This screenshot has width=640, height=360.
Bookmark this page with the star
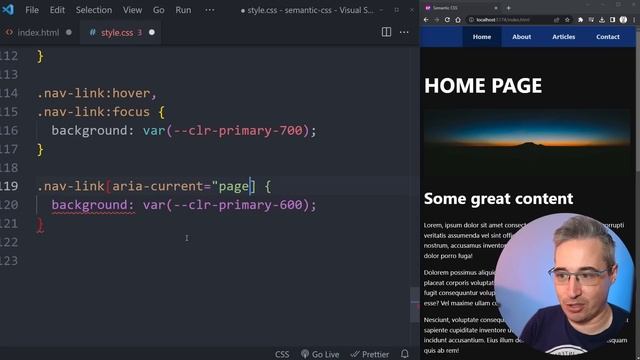(x=567, y=20)
